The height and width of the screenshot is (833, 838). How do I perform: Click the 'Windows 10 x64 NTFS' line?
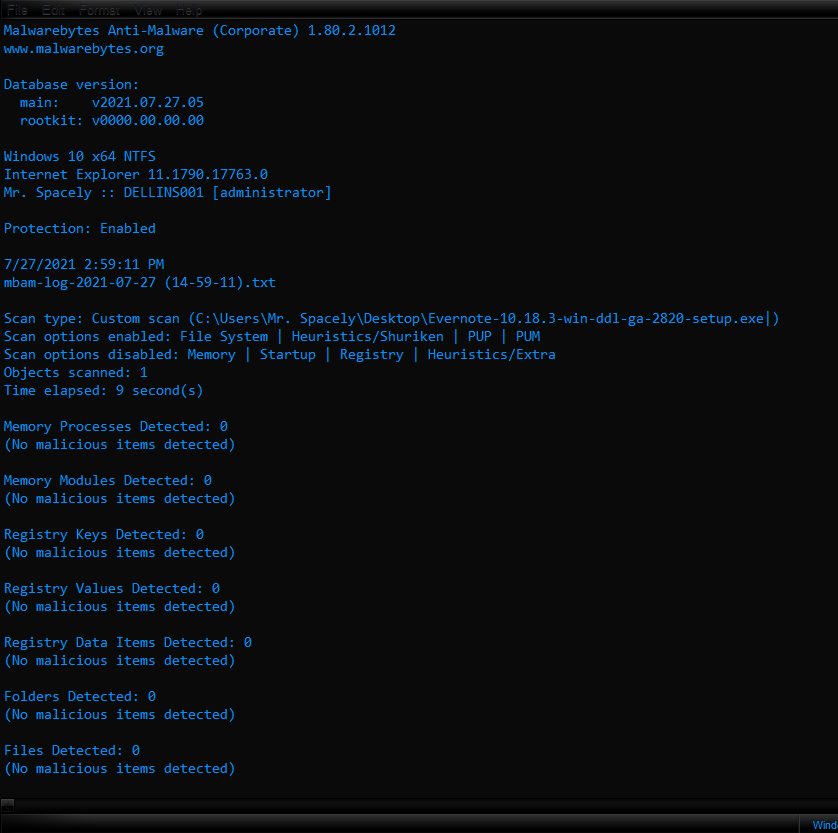(x=80, y=157)
